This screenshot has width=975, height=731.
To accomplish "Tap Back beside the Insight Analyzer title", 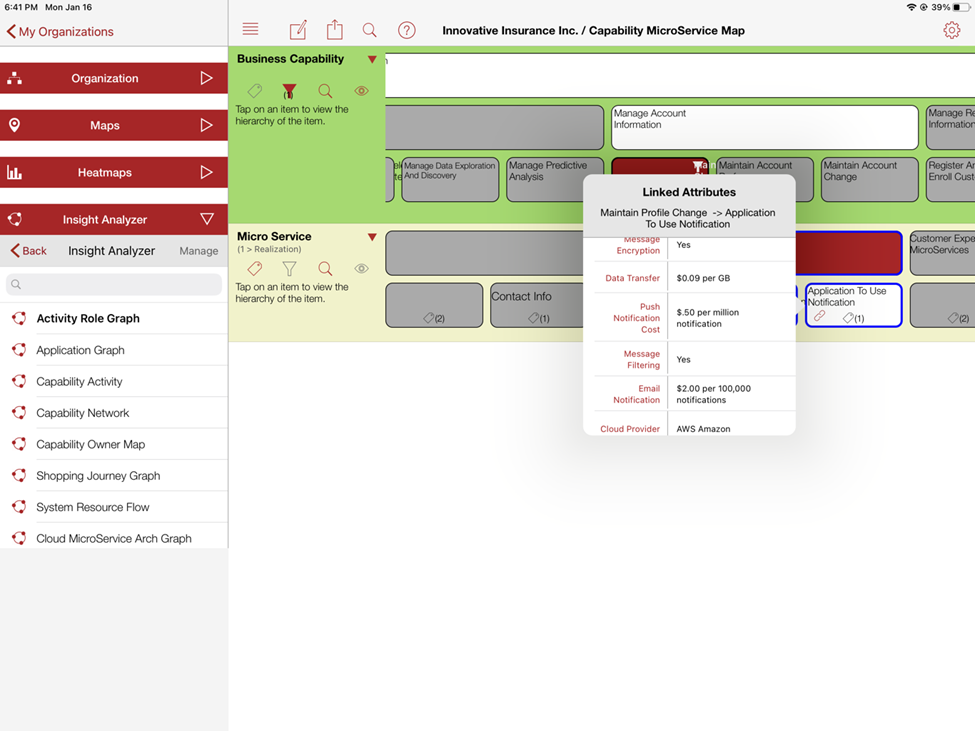I will (29, 251).
